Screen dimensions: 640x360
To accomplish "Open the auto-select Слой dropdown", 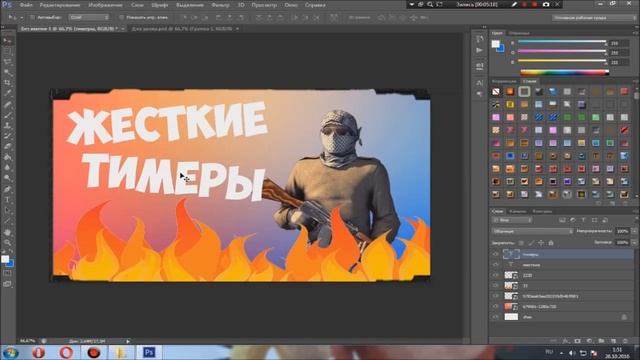I will tap(89, 18).
